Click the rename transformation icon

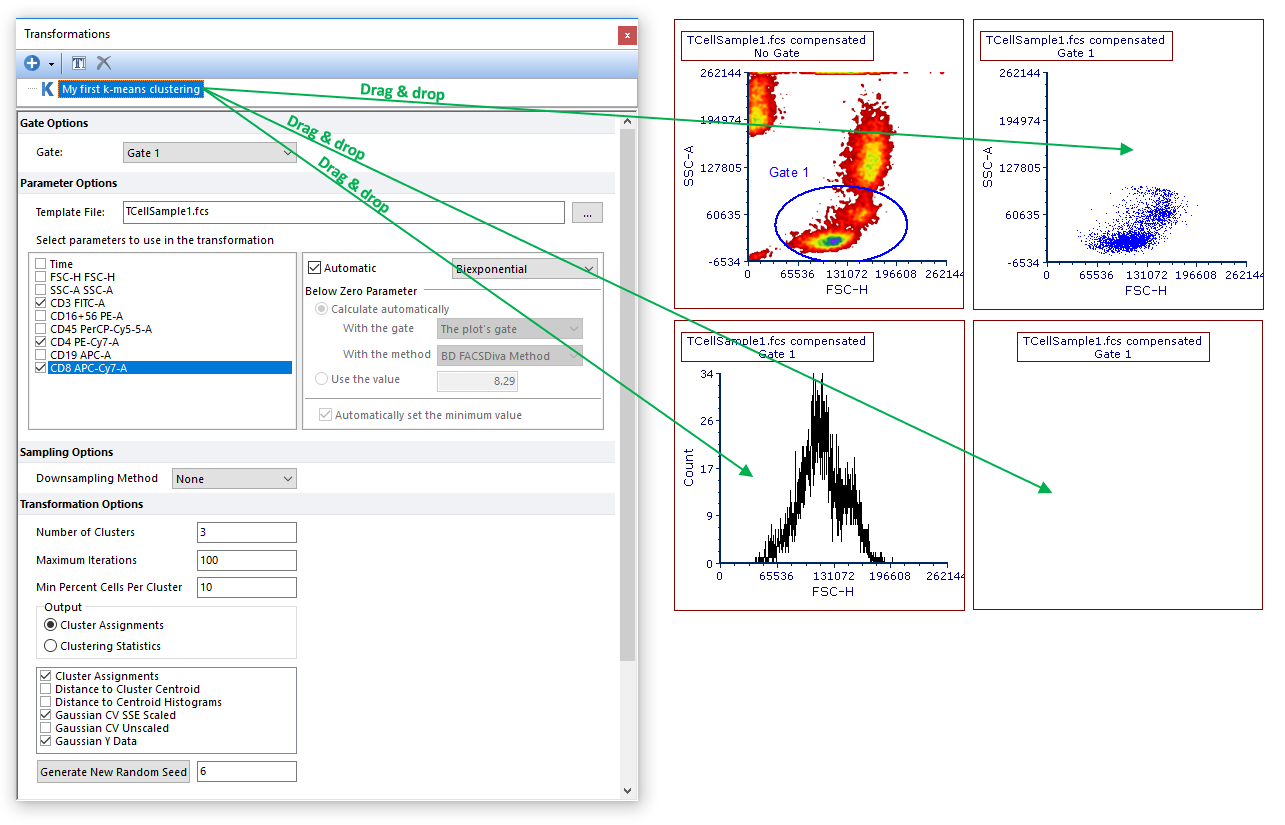pos(79,63)
